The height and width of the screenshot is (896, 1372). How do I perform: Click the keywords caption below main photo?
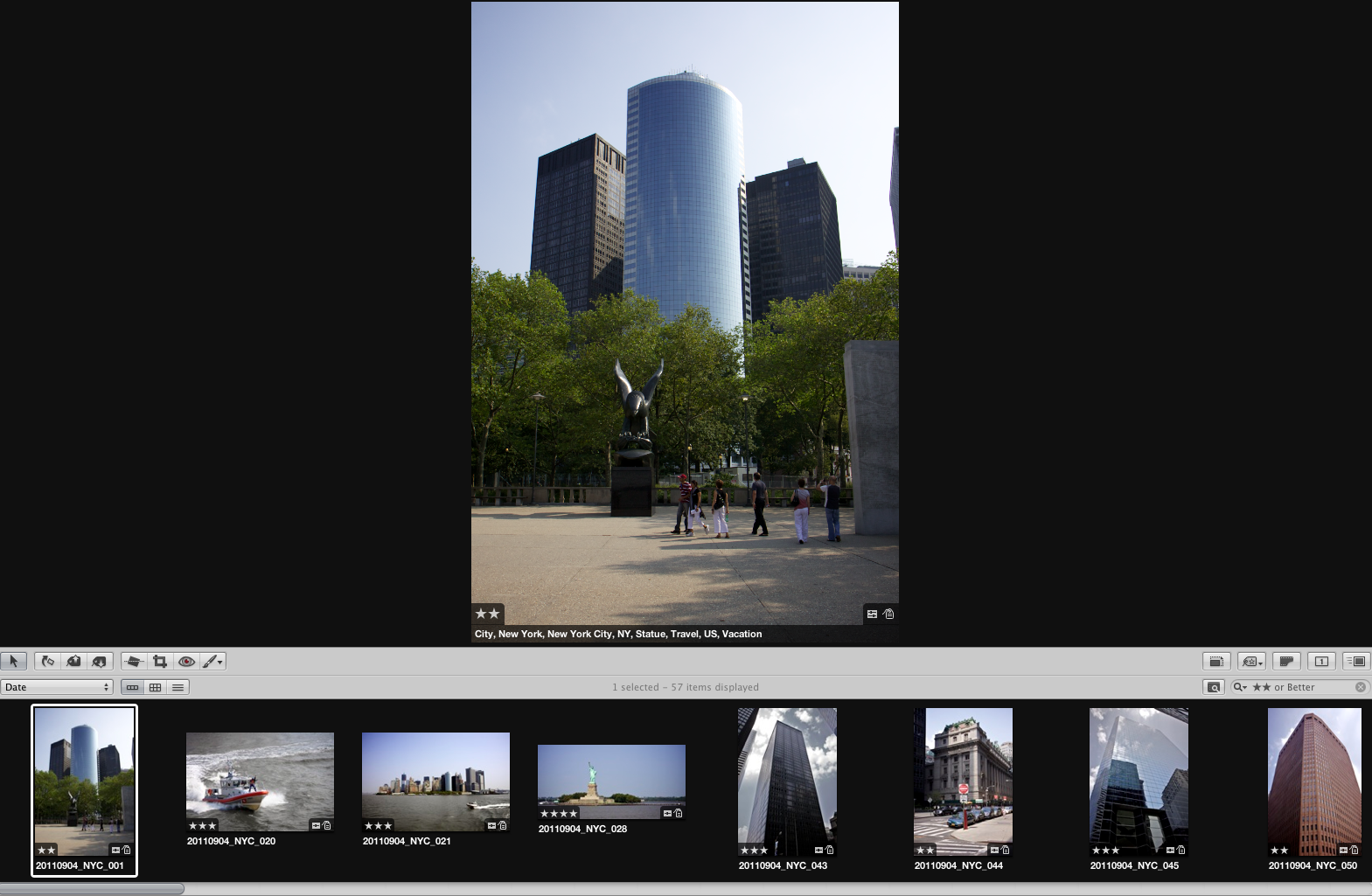tap(618, 634)
